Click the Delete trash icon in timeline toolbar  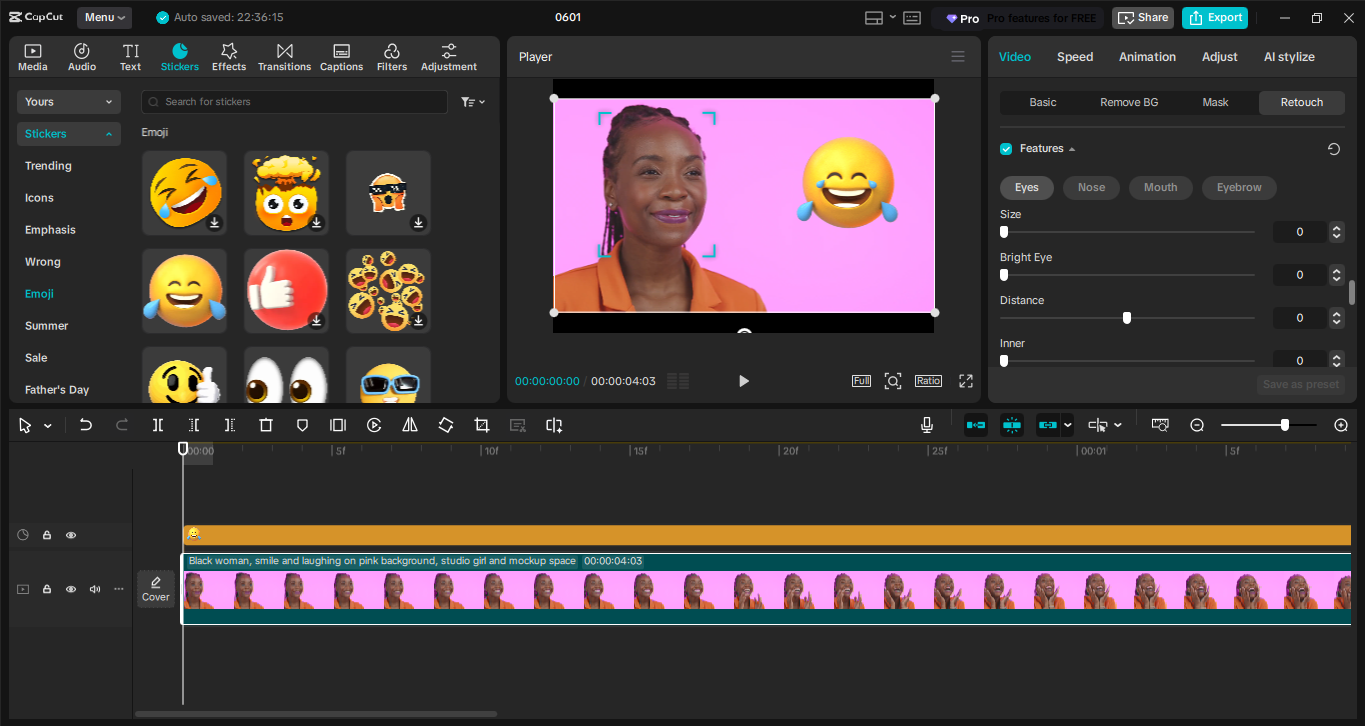(x=266, y=425)
